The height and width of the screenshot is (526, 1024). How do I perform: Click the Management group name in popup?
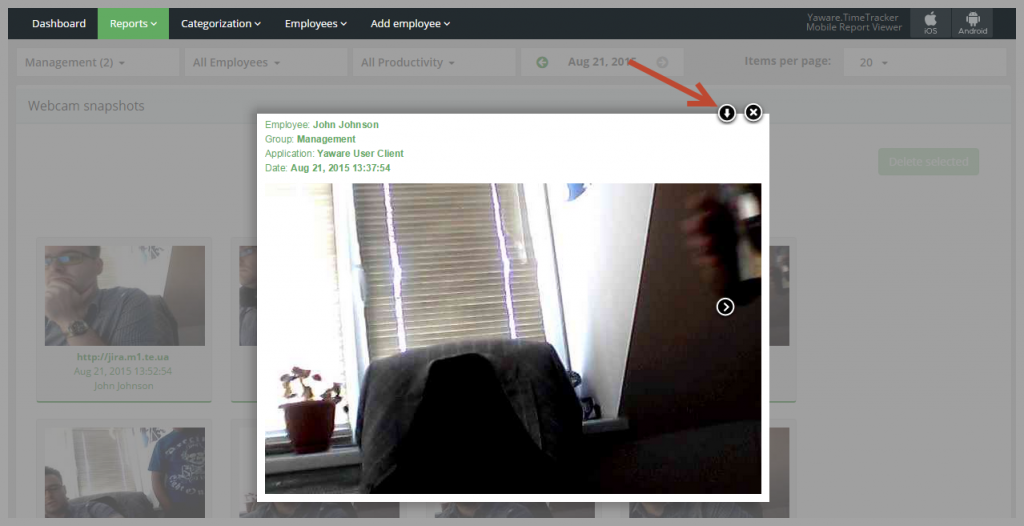(326, 139)
